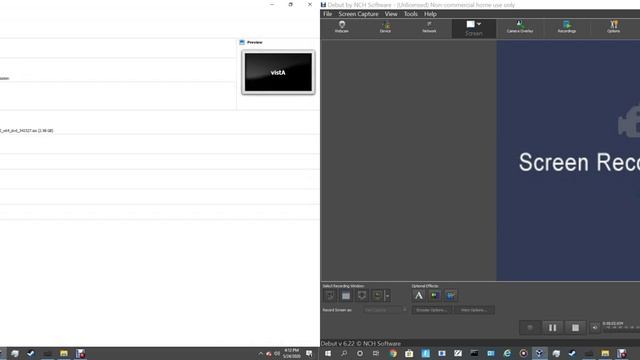Open the color adjustments effect icon

coord(435,296)
